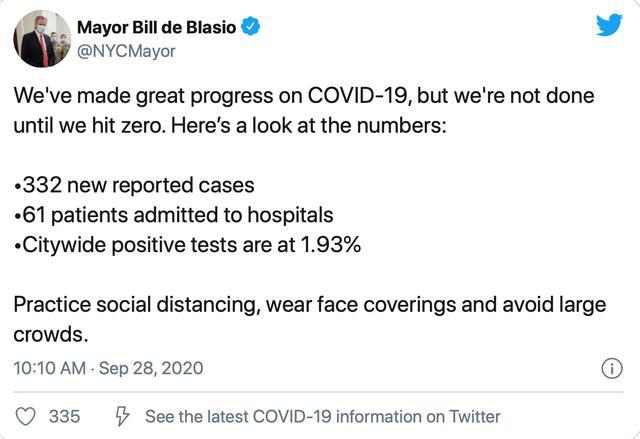Screen dimensions: 640x439
Task: Open the tweet info circle icon
Action: point(610,368)
